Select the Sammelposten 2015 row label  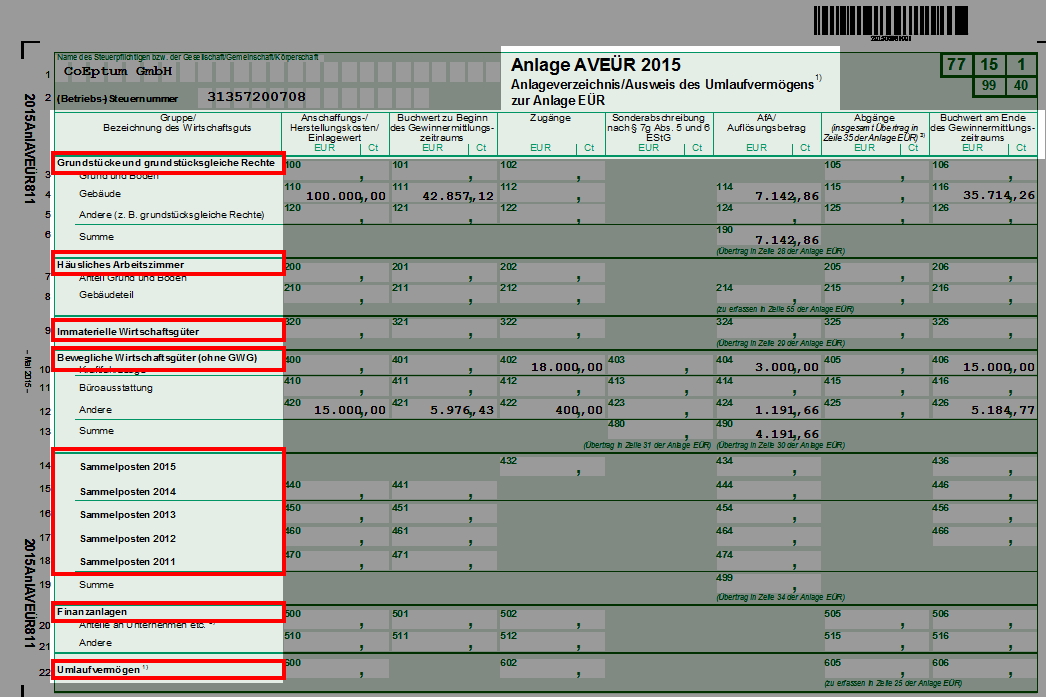tap(126, 467)
